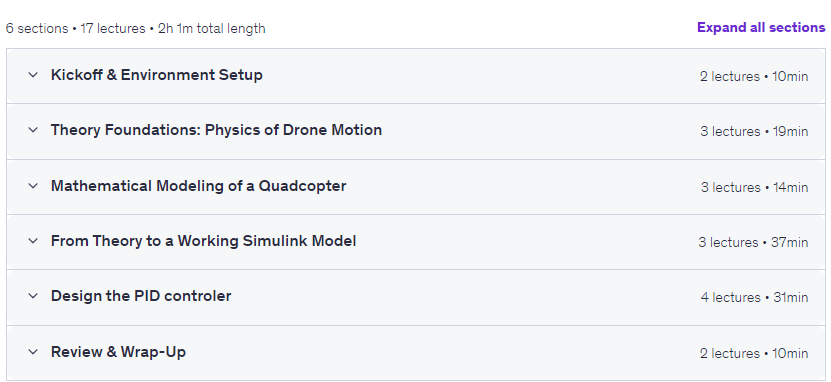Image resolution: width=831 pixels, height=382 pixels.
Task: Click the 2 lectures • 10min Kickoff label
Action: tap(754, 76)
